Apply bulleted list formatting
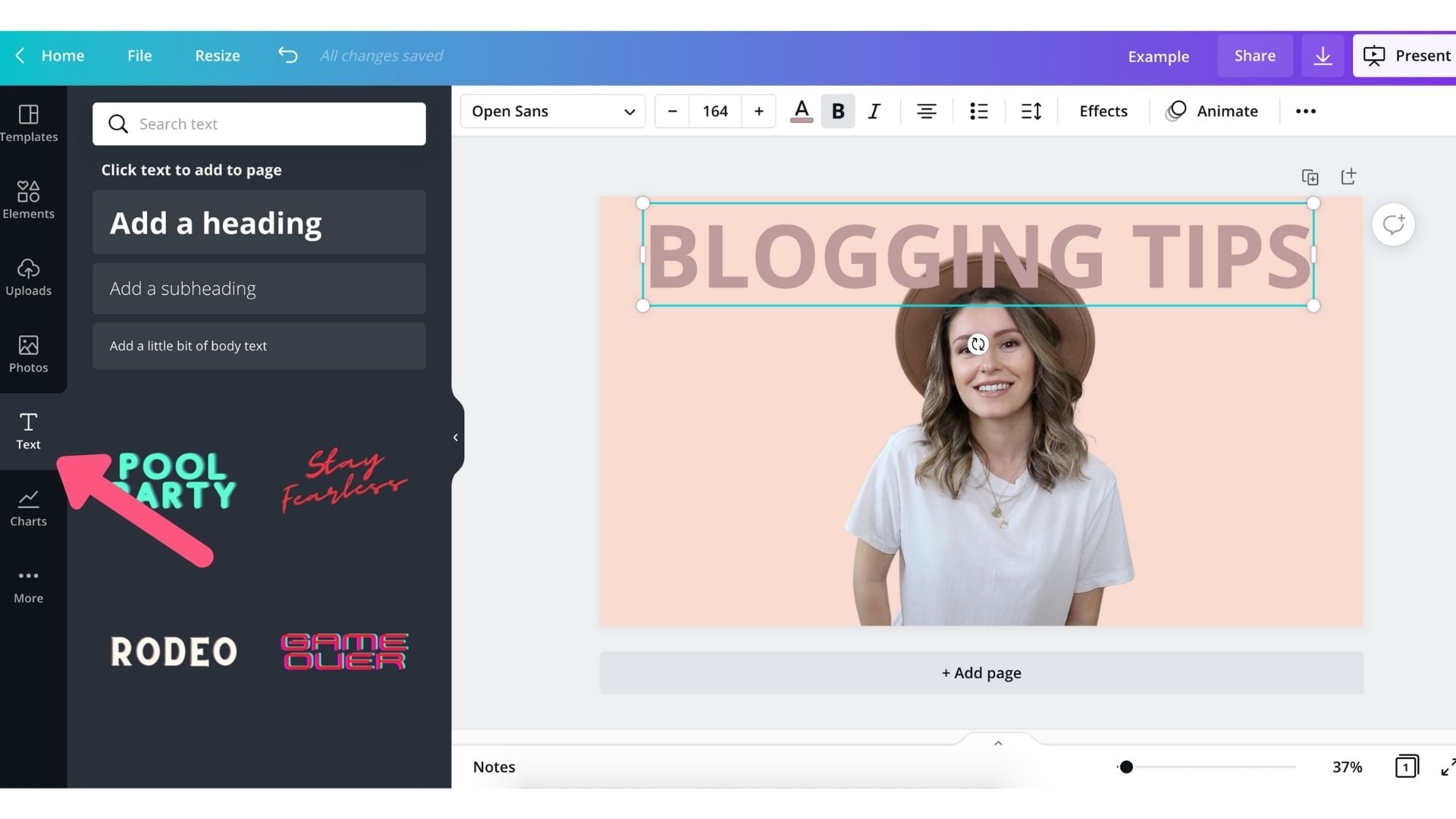This screenshot has width=1456, height=819. point(978,111)
